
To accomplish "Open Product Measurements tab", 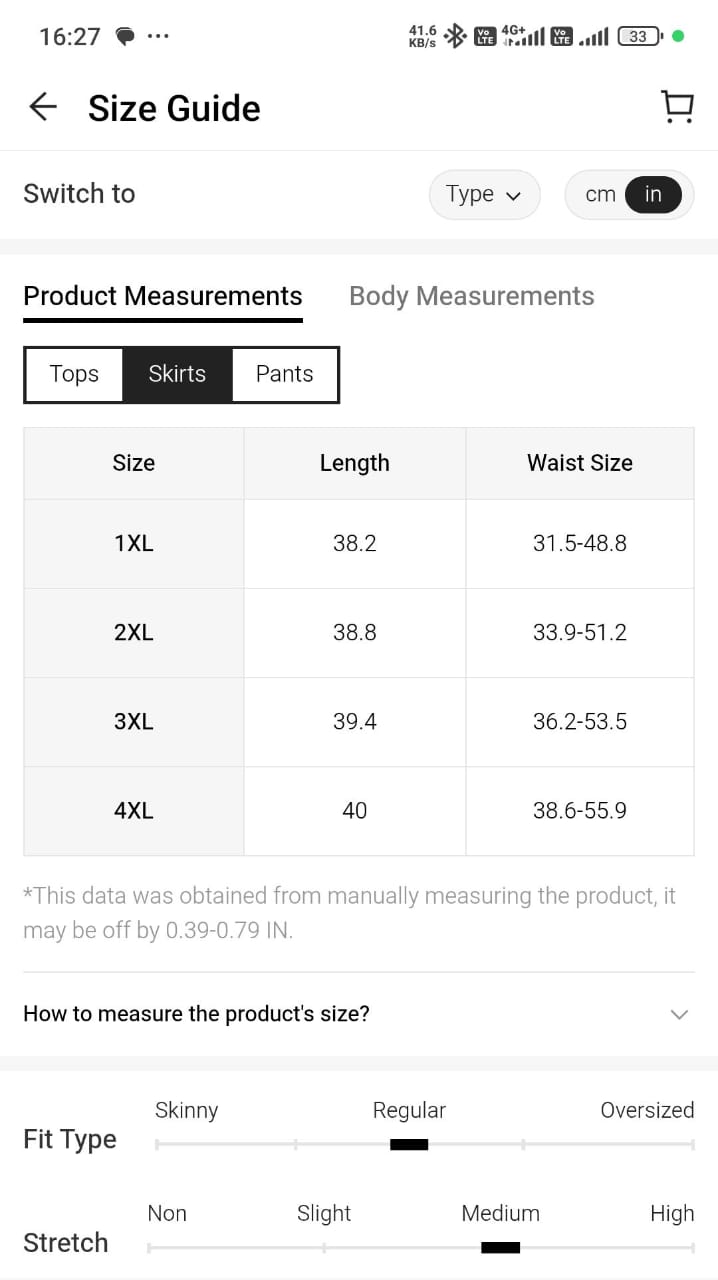I will coord(162,296).
